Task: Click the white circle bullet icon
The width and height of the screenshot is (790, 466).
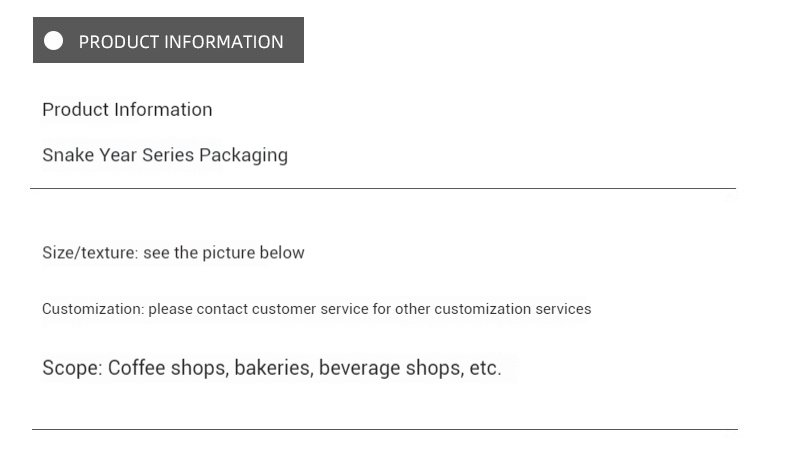Action: pos(54,41)
